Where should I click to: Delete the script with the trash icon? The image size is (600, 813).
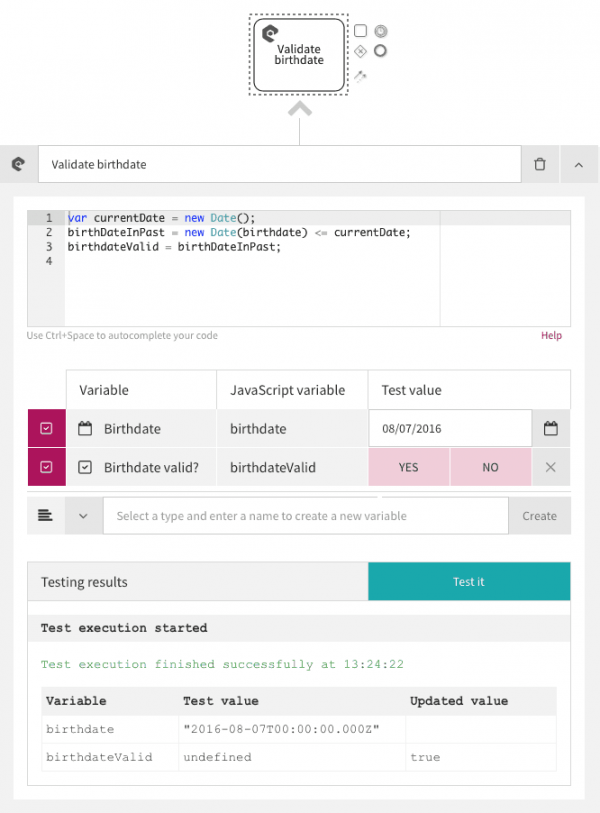pyautogui.click(x=539, y=164)
